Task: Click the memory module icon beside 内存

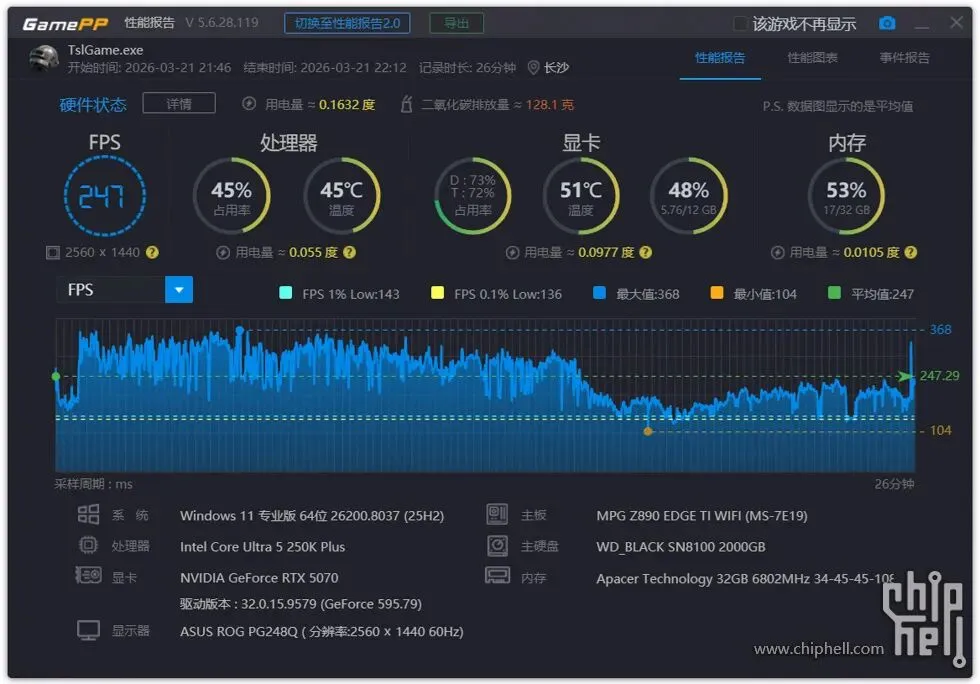Action: pyautogui.click(x=498, y=575)
